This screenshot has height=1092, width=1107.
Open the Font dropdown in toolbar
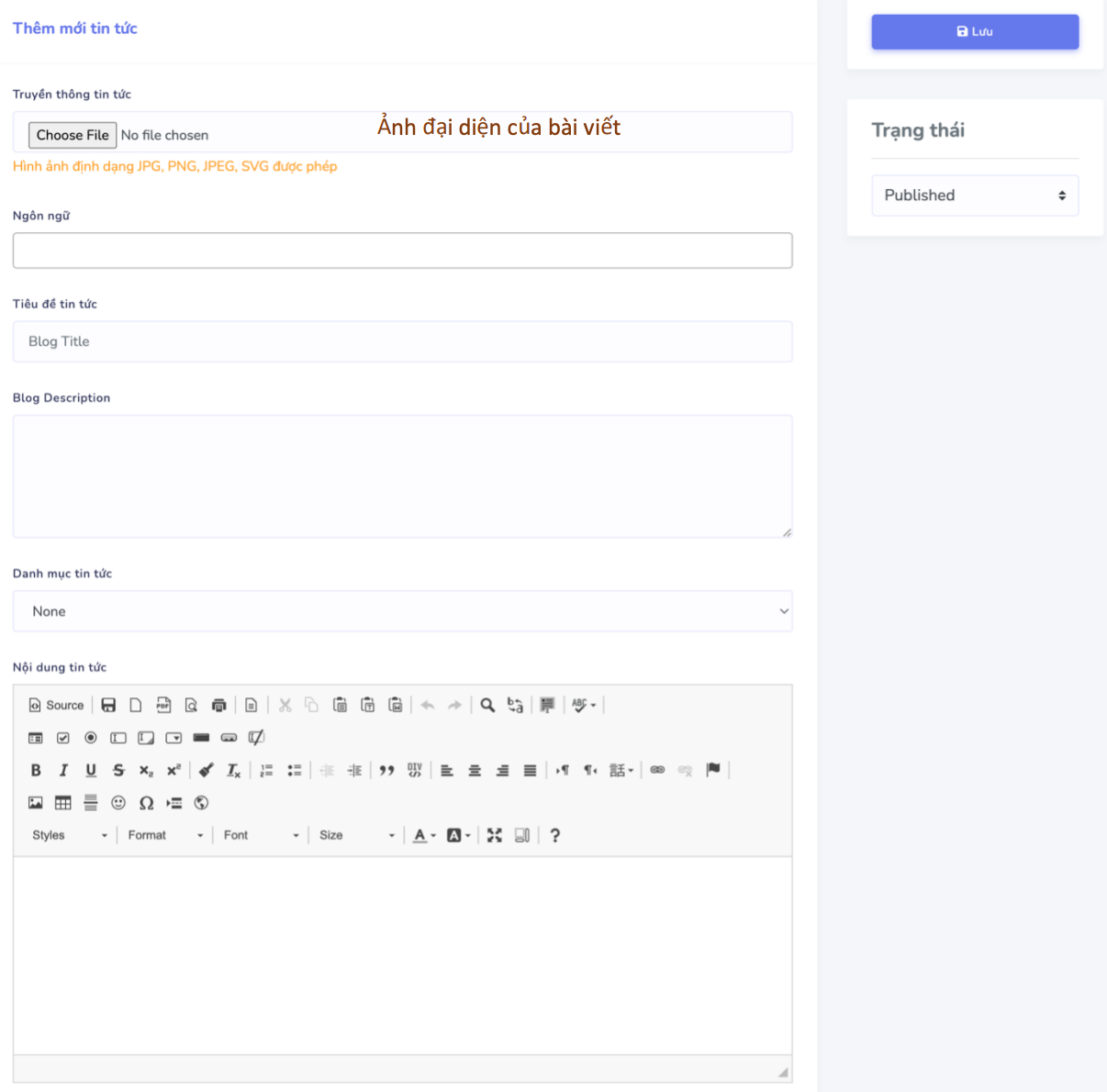261,835
